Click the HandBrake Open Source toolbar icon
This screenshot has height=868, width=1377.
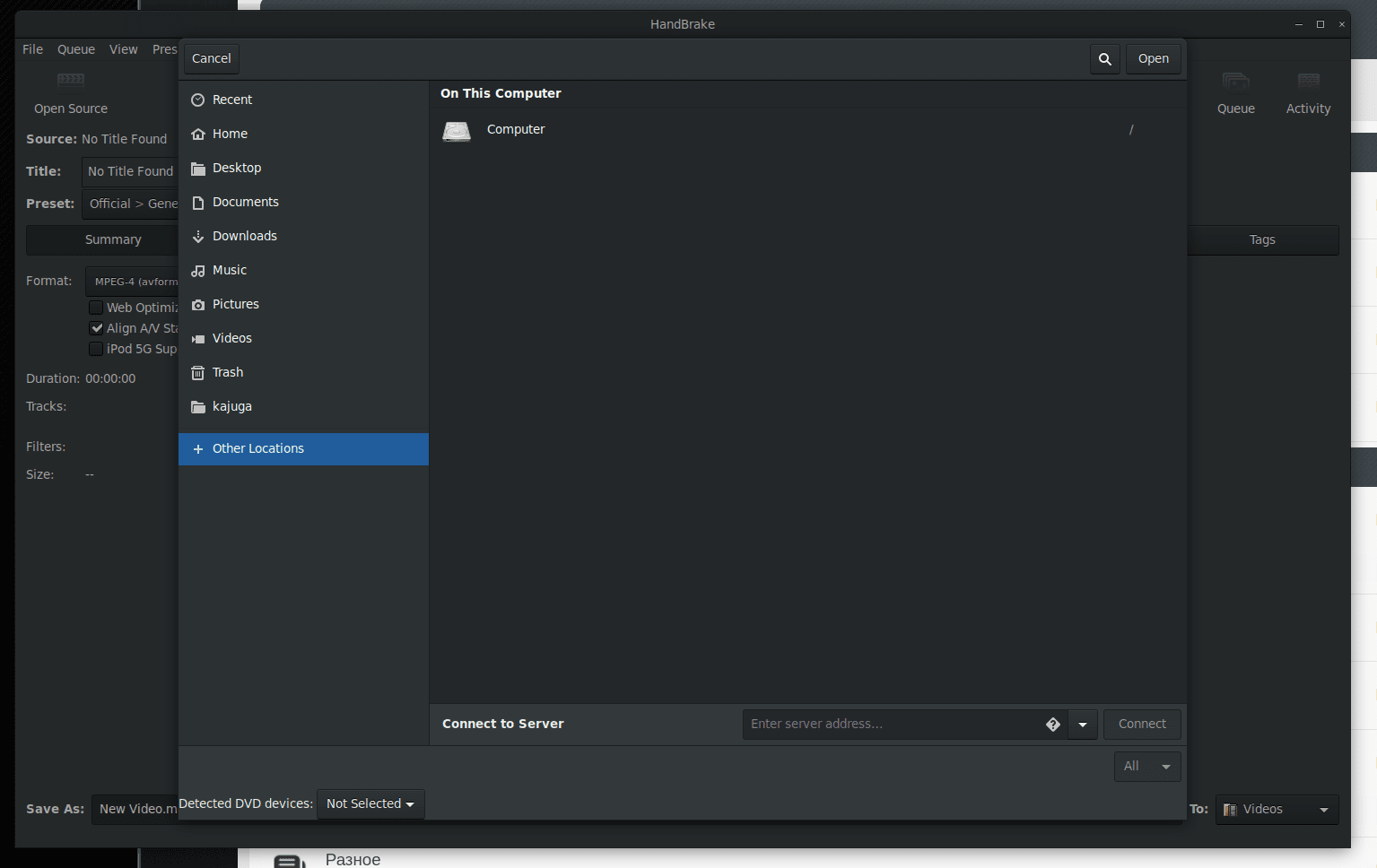(x=71, y=82)
